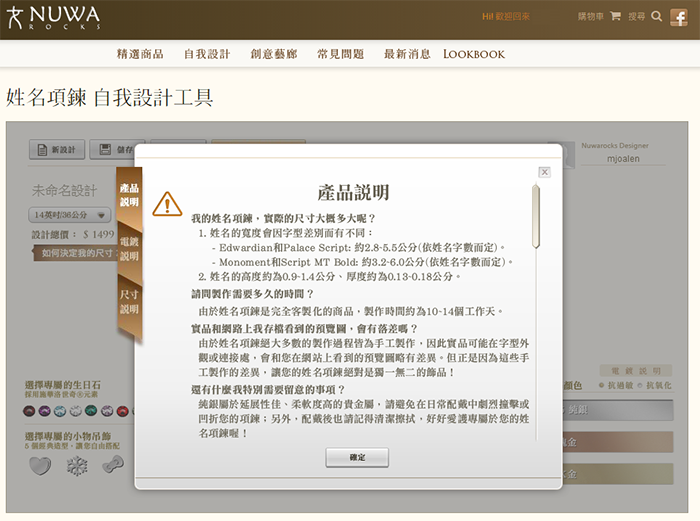This screenshot has height=521, width=700.
Task: Click the search magnifier icon
Action: coord(656,17)
